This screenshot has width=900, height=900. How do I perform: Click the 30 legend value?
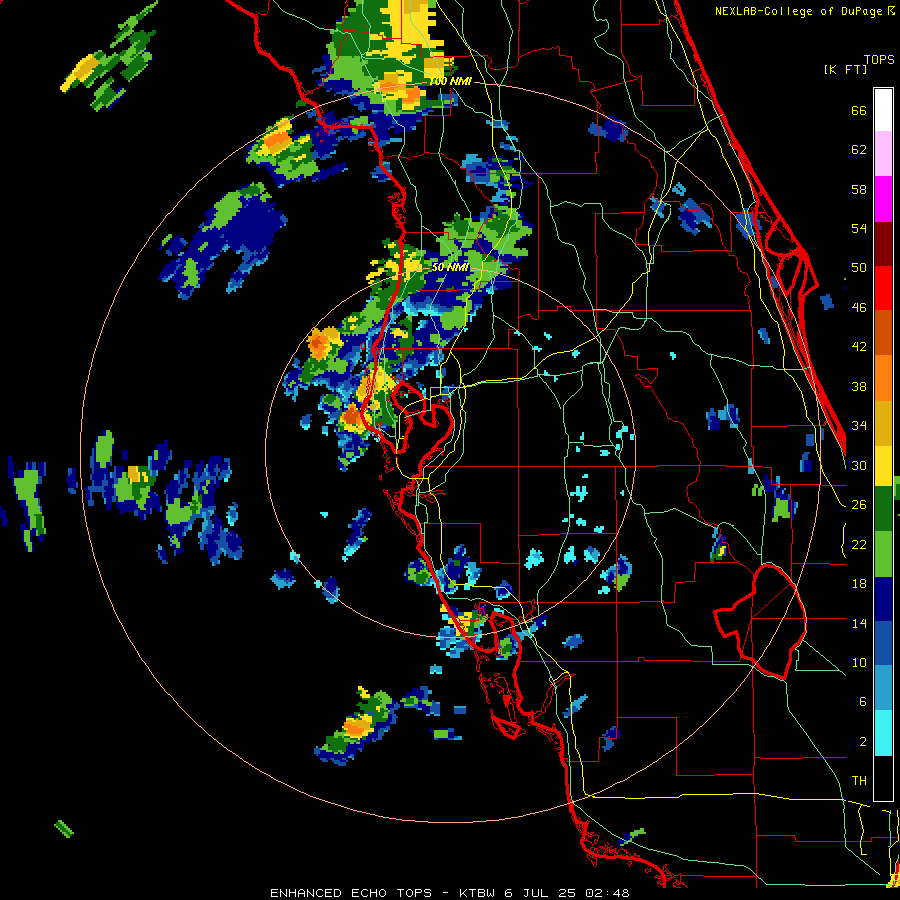[859, 465]
